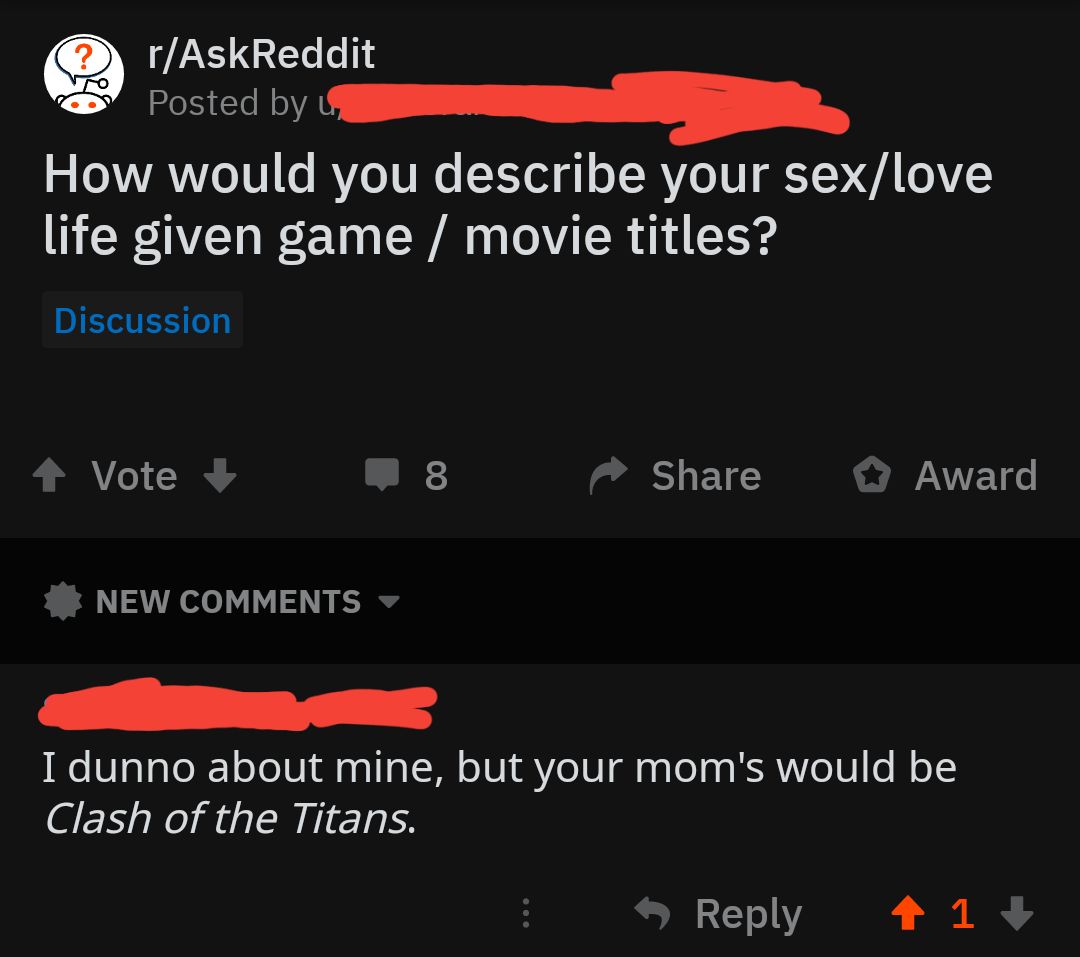
Task: Open the r/AskReddit subreddit link
Action: coord(261,54)
